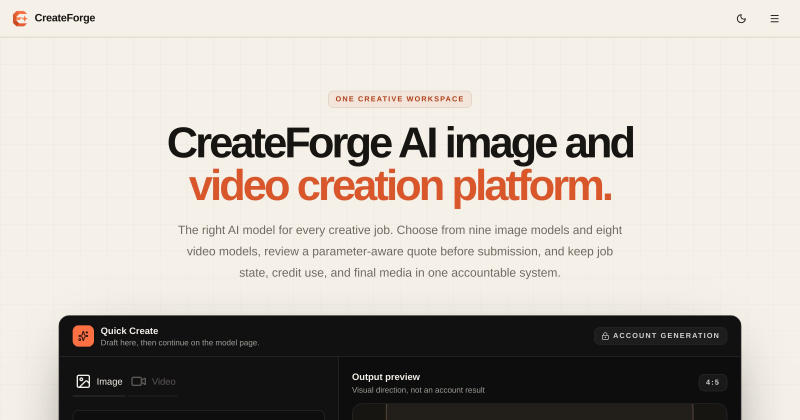Viewport: 800px width, 420px height.
Task: Switch to the Image tab
Action: click(99, 382)
